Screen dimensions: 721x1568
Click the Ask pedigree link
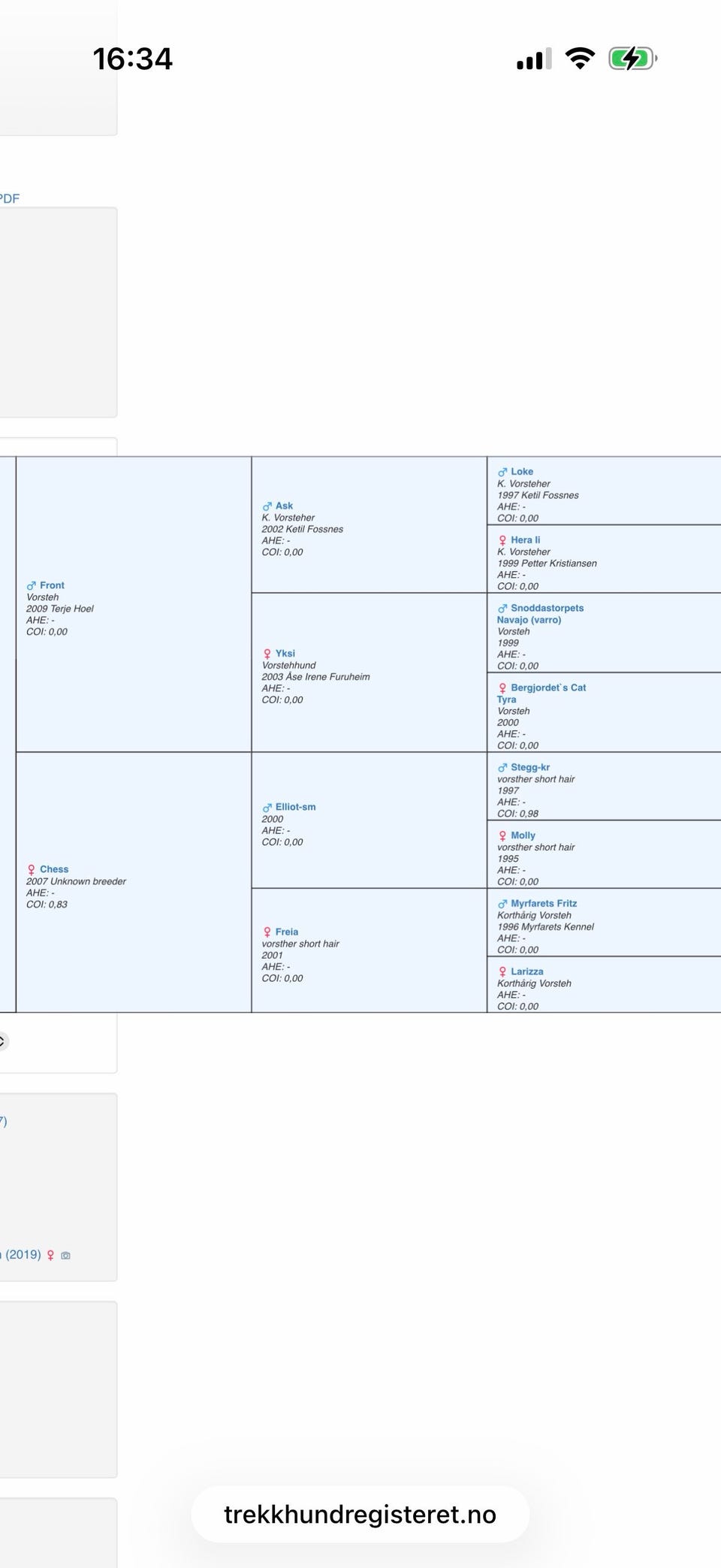coord(284,506)
